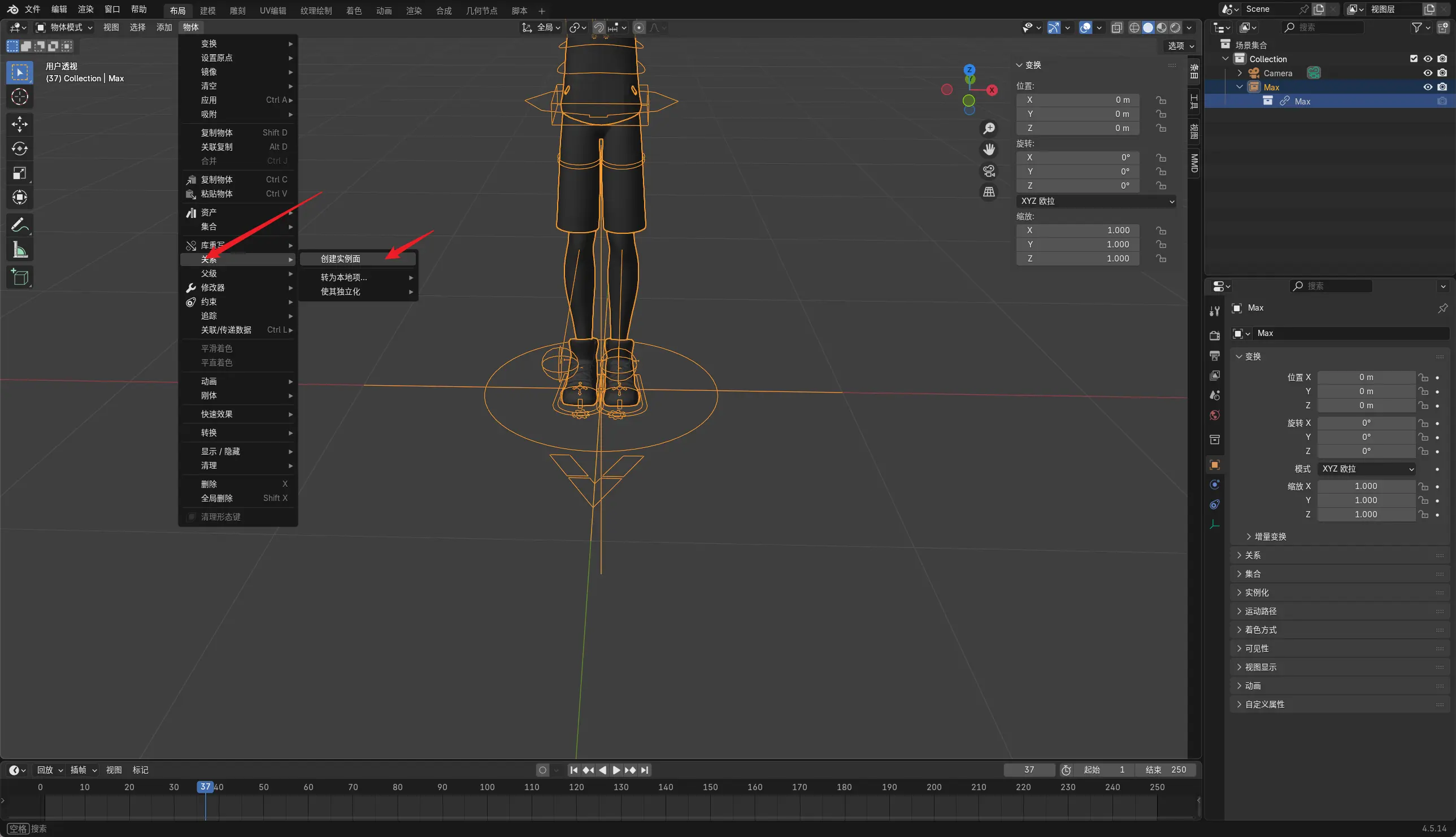1456x837 pixels.
Task: Toggle snapping magnet in header
Action: [599, 27]
